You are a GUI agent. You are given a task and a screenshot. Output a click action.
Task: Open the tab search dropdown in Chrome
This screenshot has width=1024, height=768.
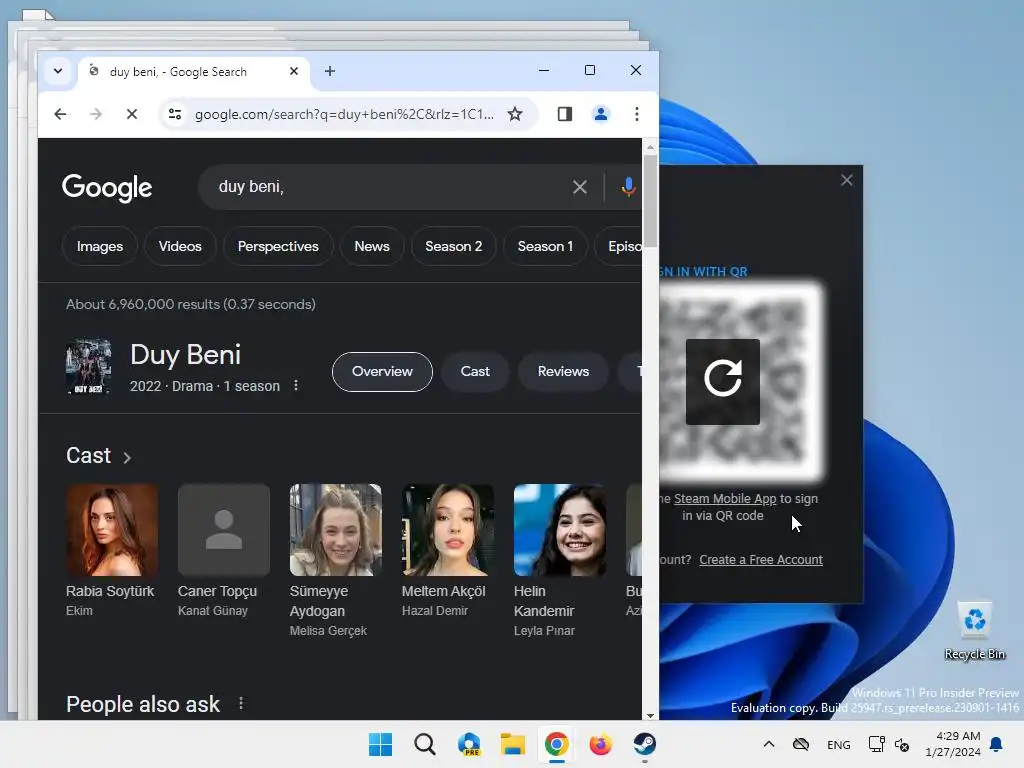click(58, 71)
